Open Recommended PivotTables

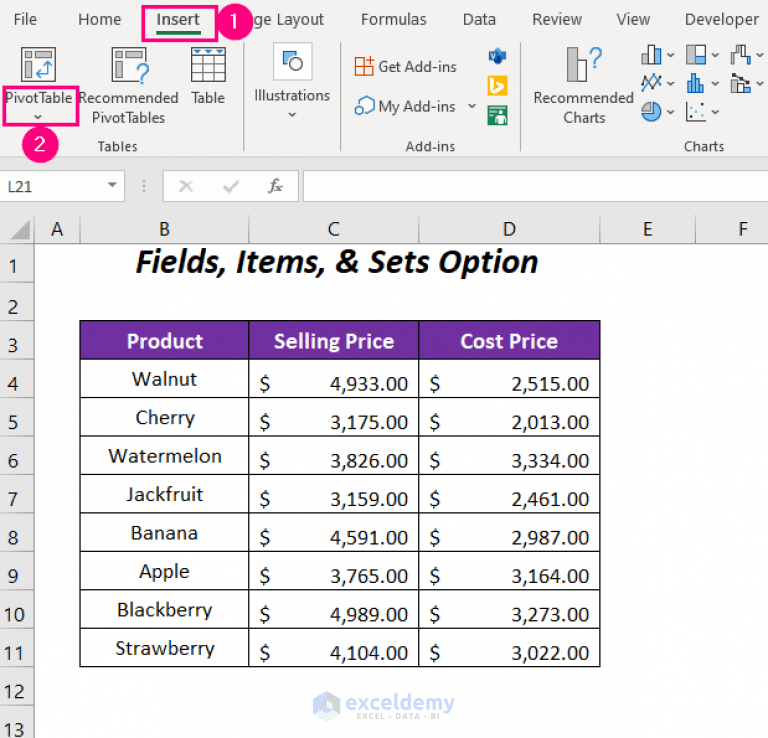click(x=128, y=86)
